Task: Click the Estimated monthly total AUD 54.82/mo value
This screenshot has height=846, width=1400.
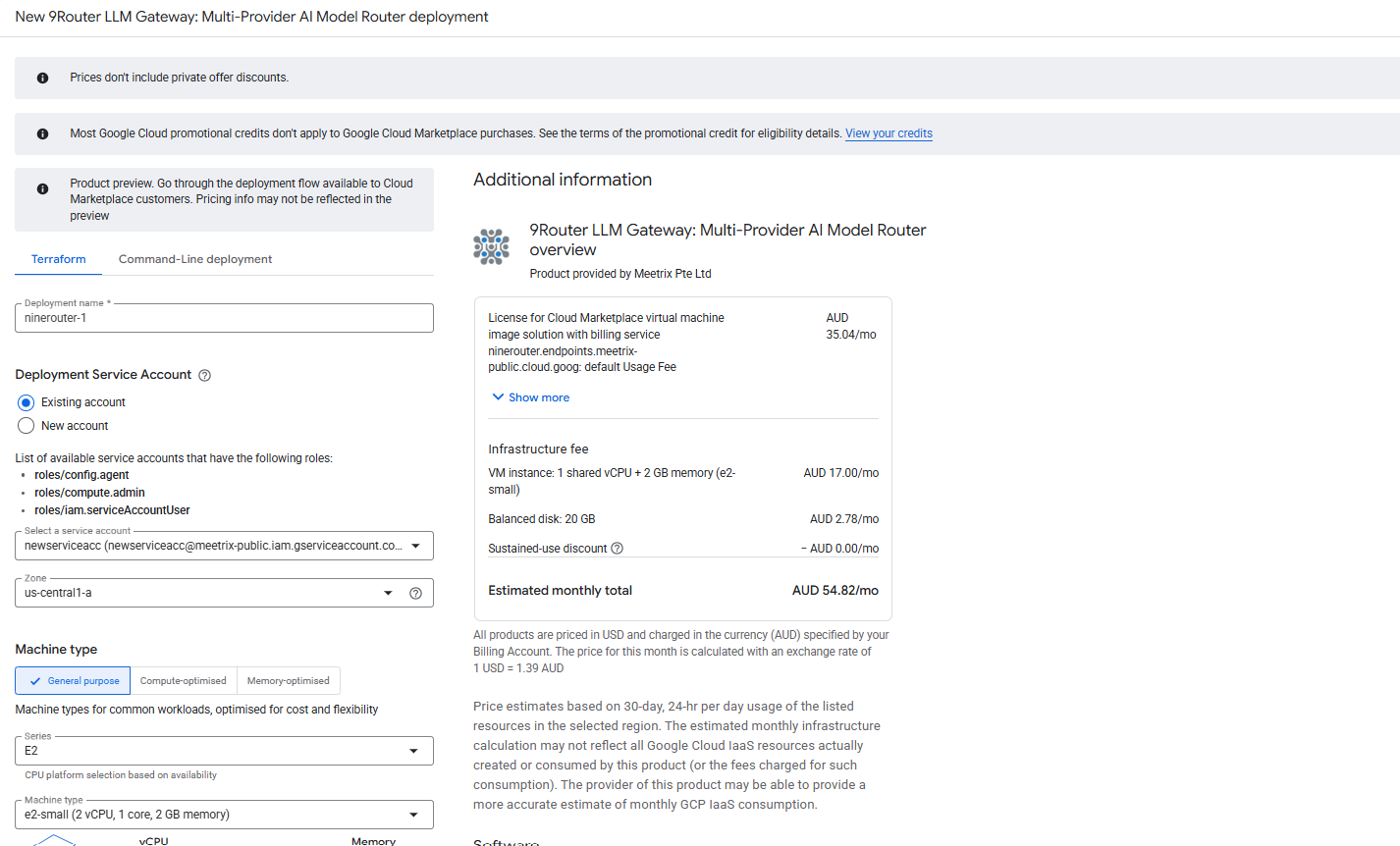Action: [835, 591]
